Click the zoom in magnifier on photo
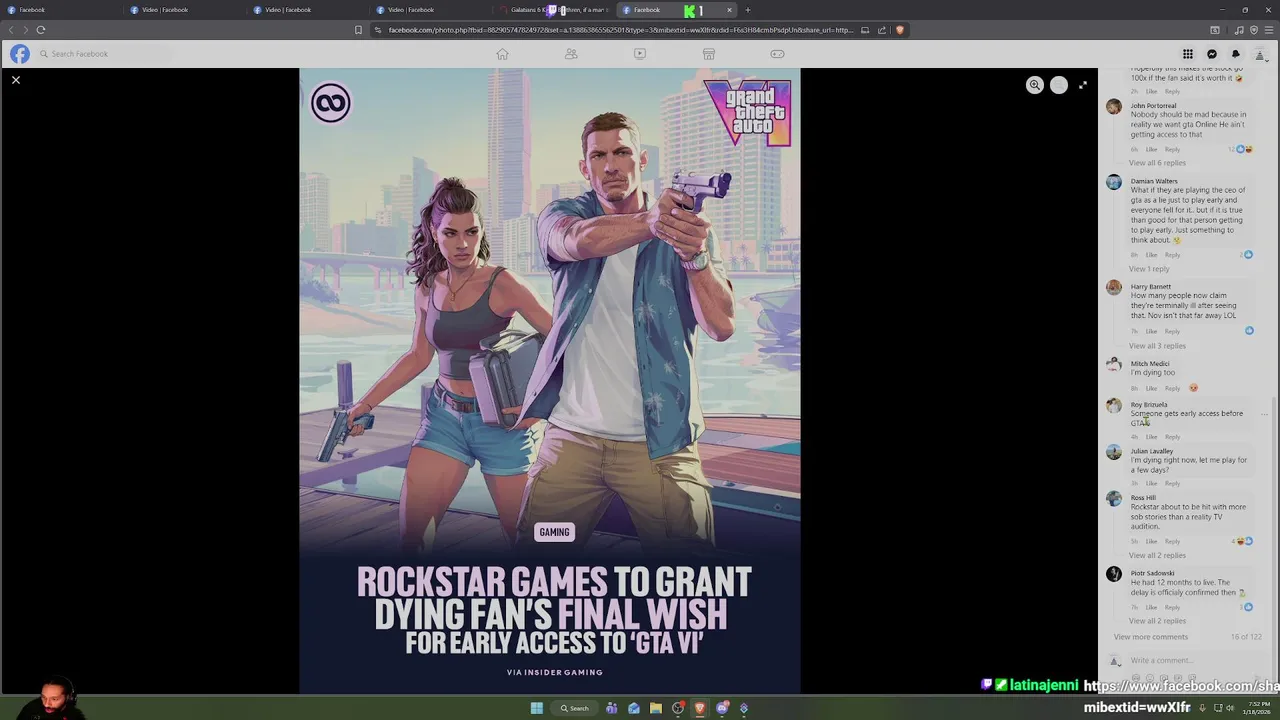The image size is (1280, 720). [1035, 85]
